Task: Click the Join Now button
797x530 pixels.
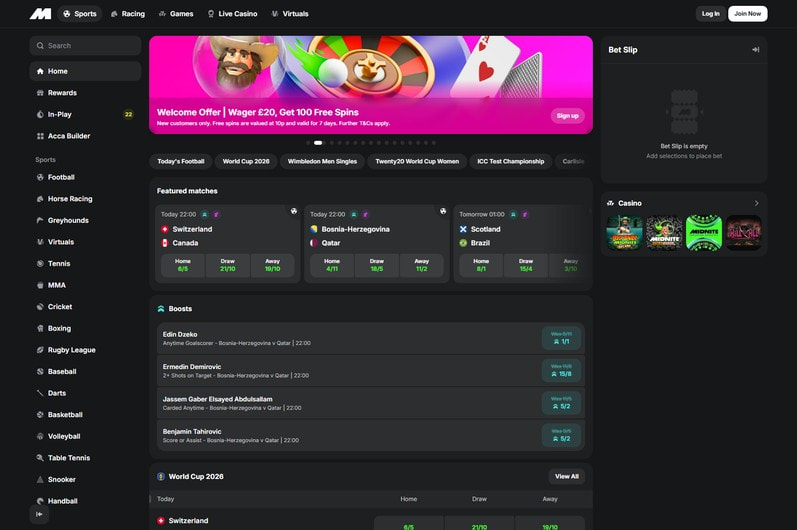Action: pyautogui.click(x=748, y=14)
